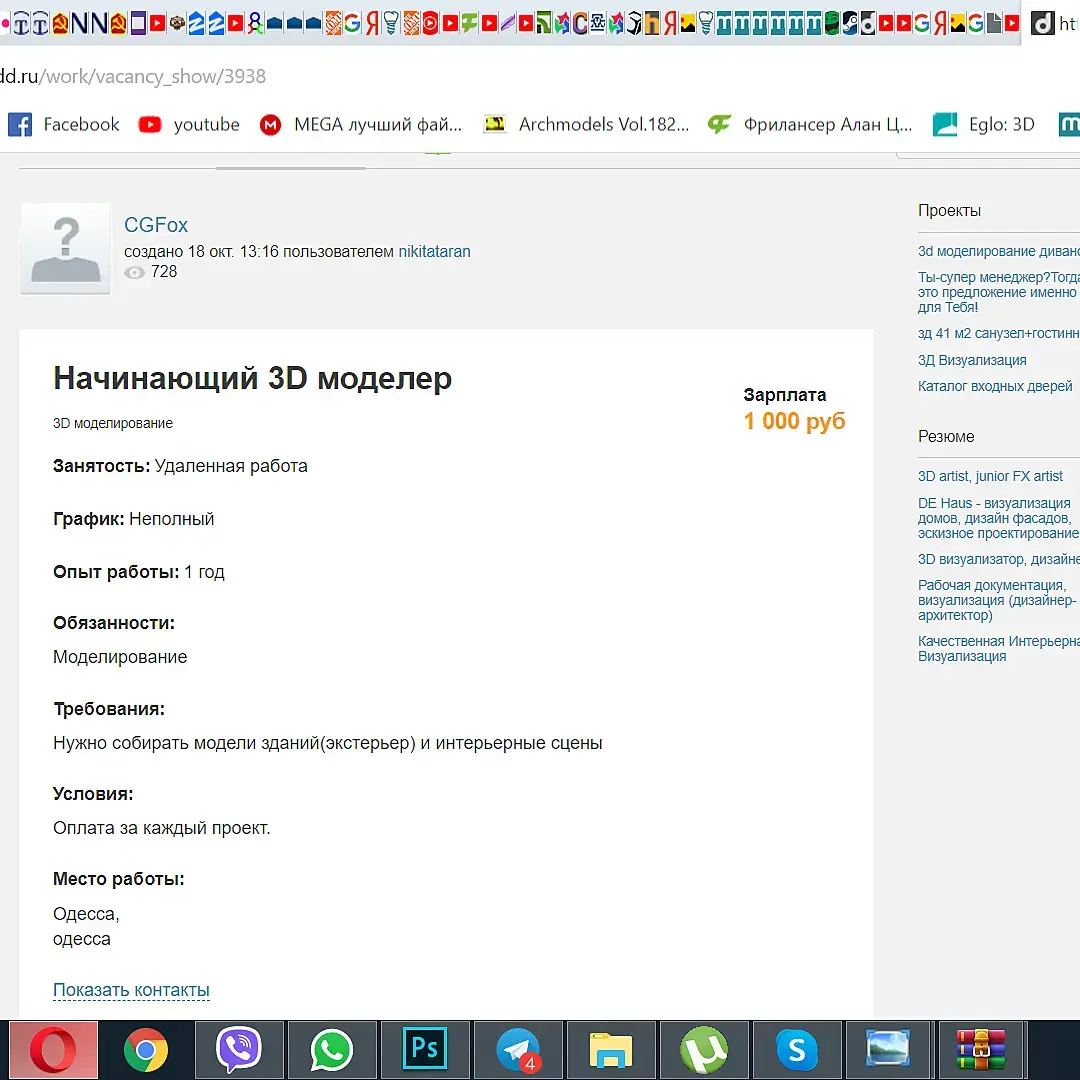Screen dimensions: 1080x1080
Task: Switch to the Steam browser tab
Action: click(x=850, y=24)
